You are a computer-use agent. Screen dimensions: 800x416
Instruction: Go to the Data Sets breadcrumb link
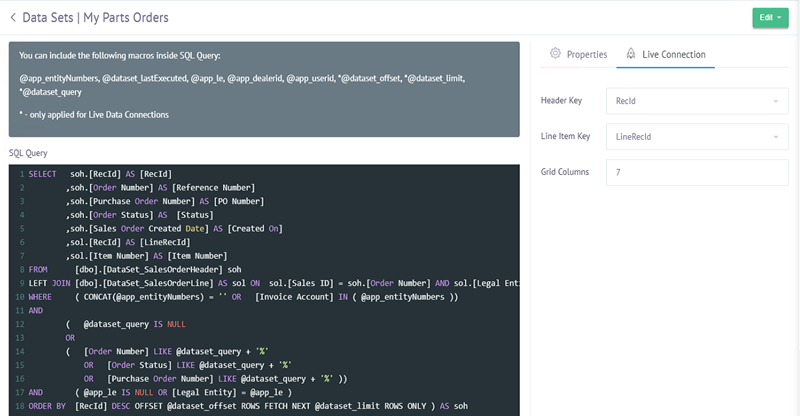click(x=53, y=17)
